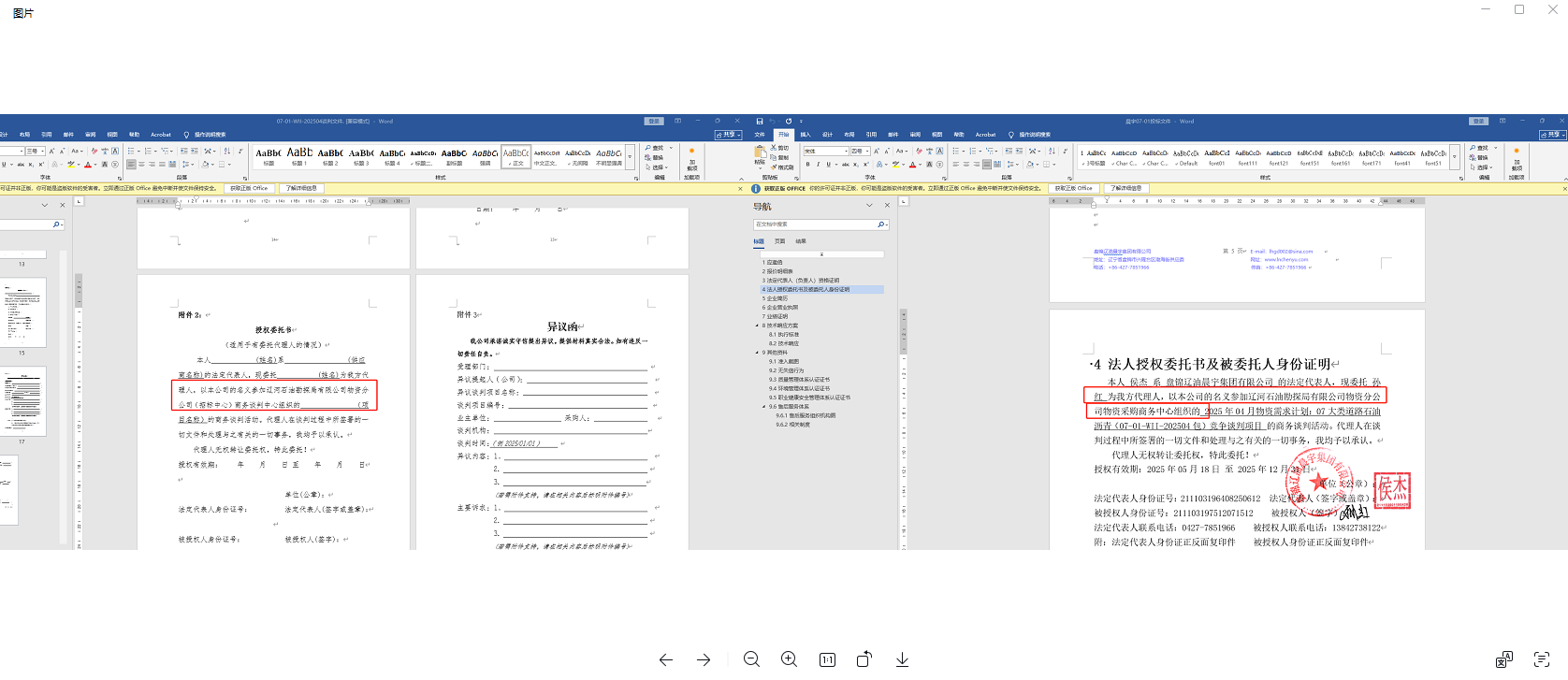
Task: Toggle Justify alignment in 投标文件 window
Action: (986, 165)
